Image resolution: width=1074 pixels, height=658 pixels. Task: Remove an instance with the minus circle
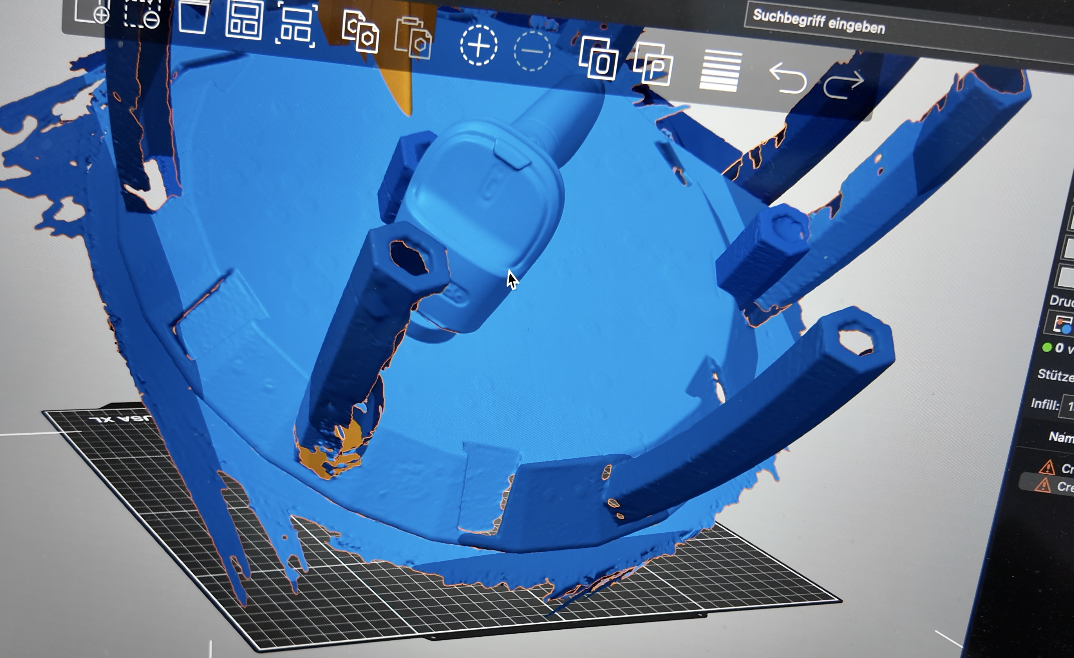coord(532,51)
